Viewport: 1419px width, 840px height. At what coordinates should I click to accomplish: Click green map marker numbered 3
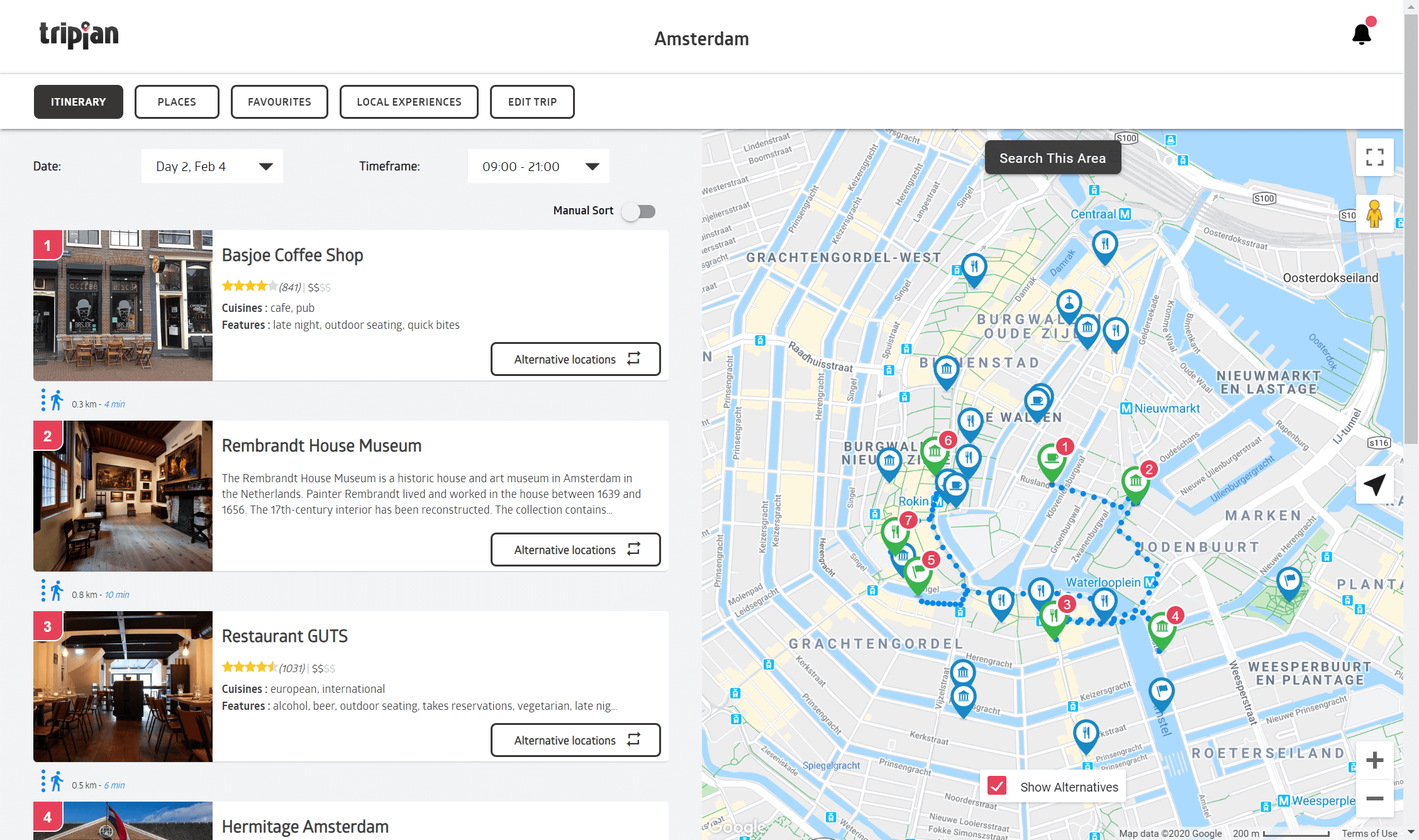pyautogui.click(x=1055, y=619)
